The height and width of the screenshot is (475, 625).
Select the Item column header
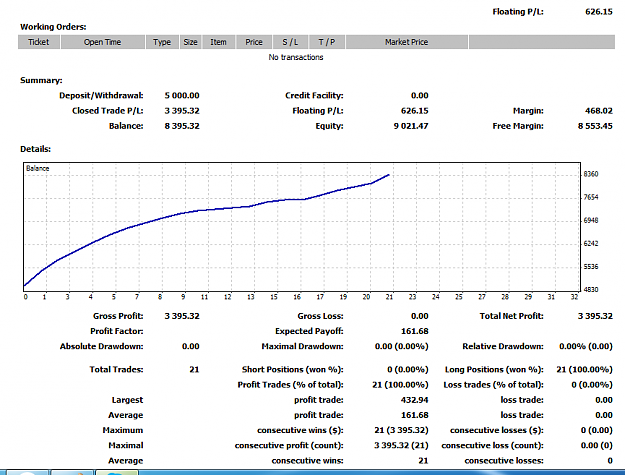click(x=218, y=42)
